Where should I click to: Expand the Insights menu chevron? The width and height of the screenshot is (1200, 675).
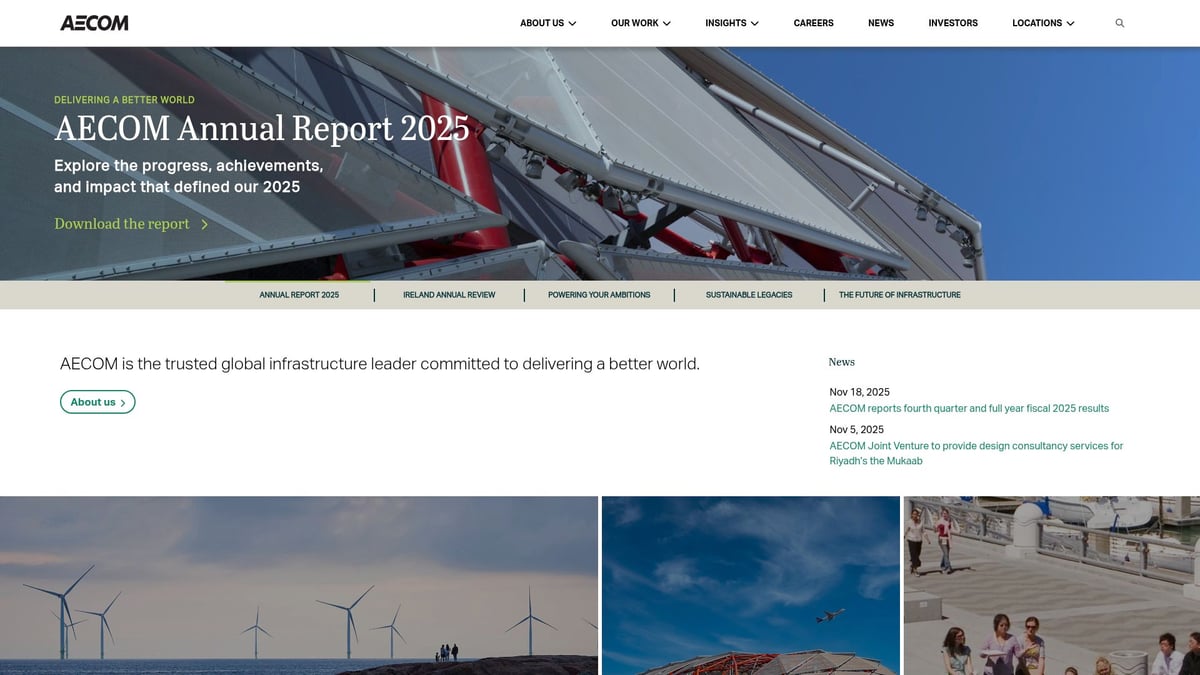(755, 23)
